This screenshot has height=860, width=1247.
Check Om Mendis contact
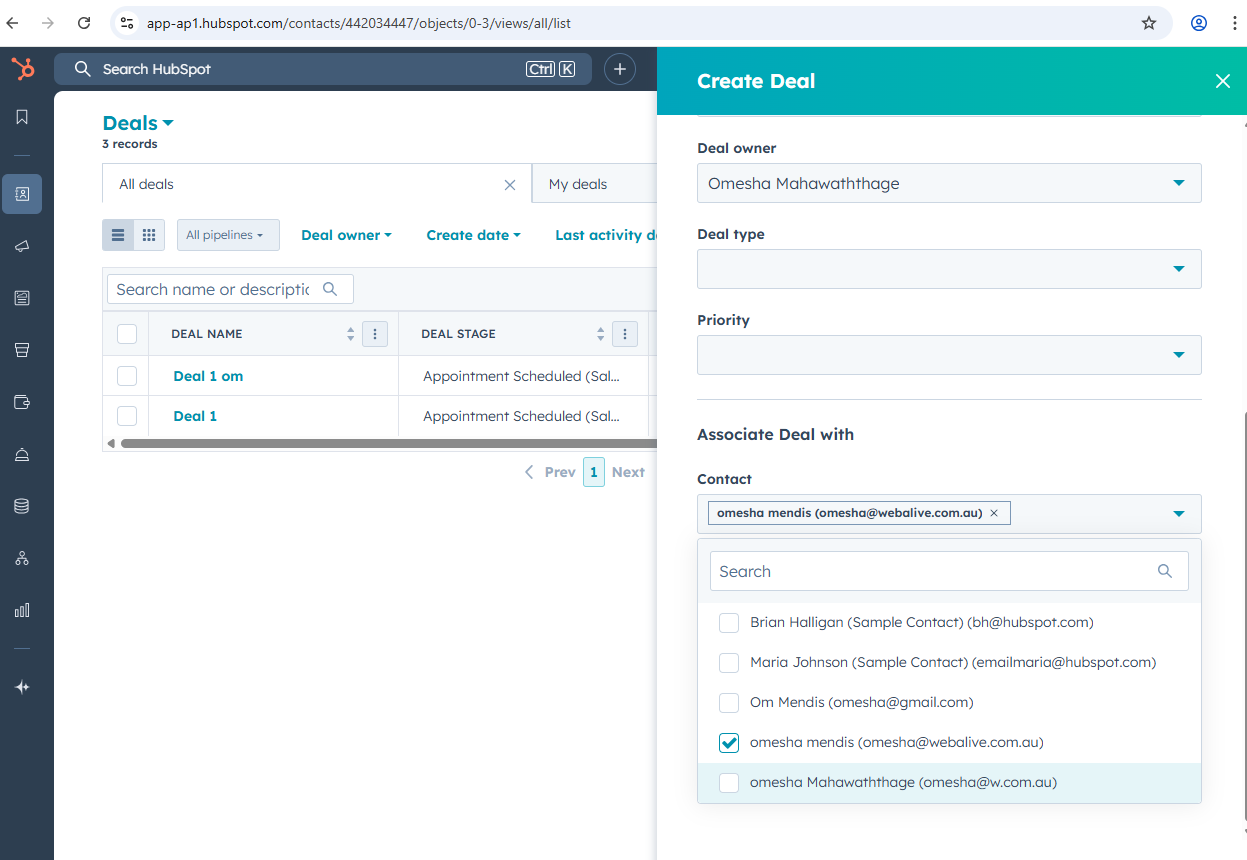729,703
